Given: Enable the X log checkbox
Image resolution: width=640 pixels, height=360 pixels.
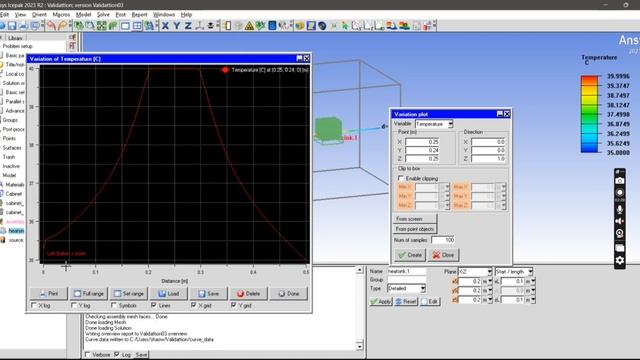Looking at the screenshot, I should click(34, 305).
